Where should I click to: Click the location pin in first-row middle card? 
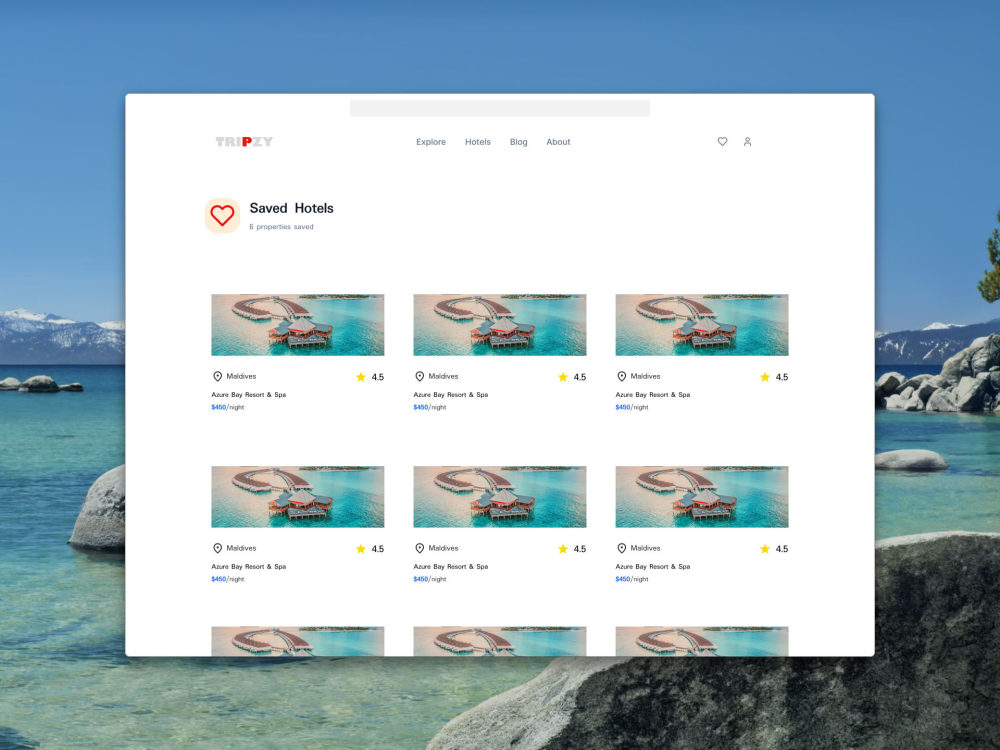[x=420, y=376]
